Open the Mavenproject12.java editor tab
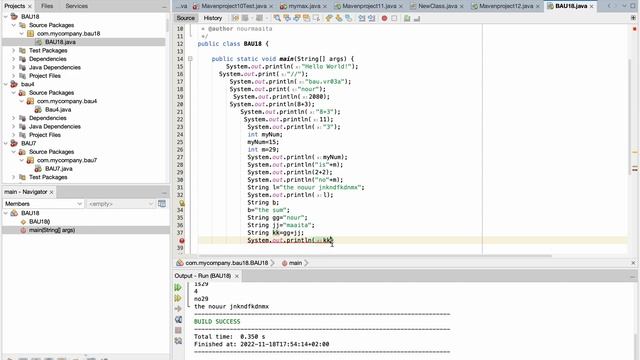Viewport: 640px width, 360px height. click(506, 6)
